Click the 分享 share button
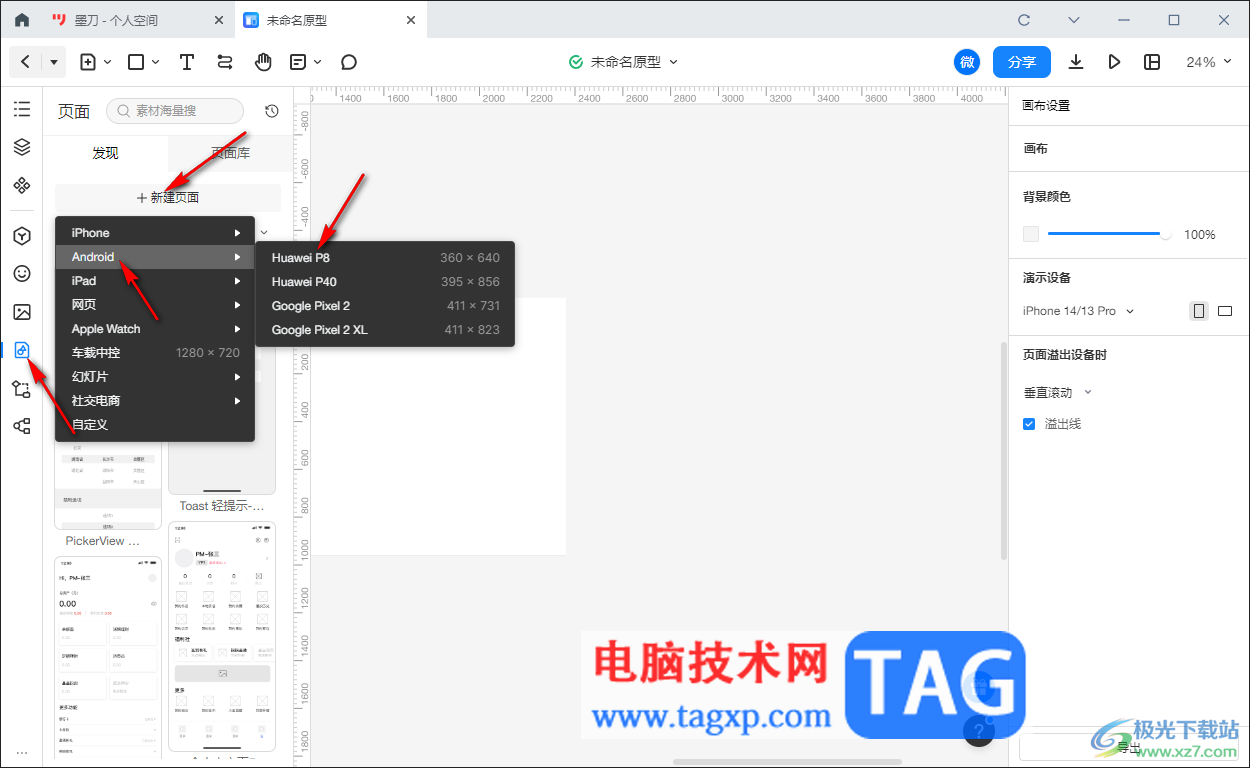Image resolution: width=1250 pixels, height=768 pixels. 1022,62
